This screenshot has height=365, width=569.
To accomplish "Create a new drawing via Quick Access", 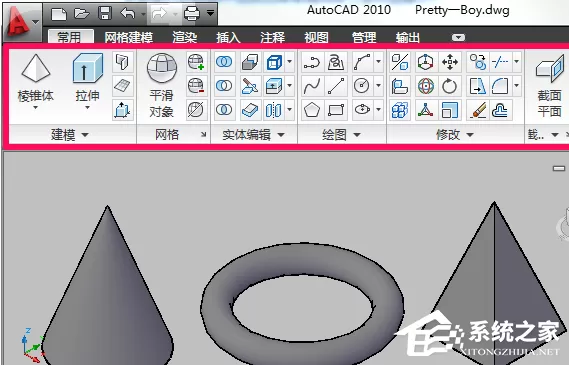I will point(59,14).
